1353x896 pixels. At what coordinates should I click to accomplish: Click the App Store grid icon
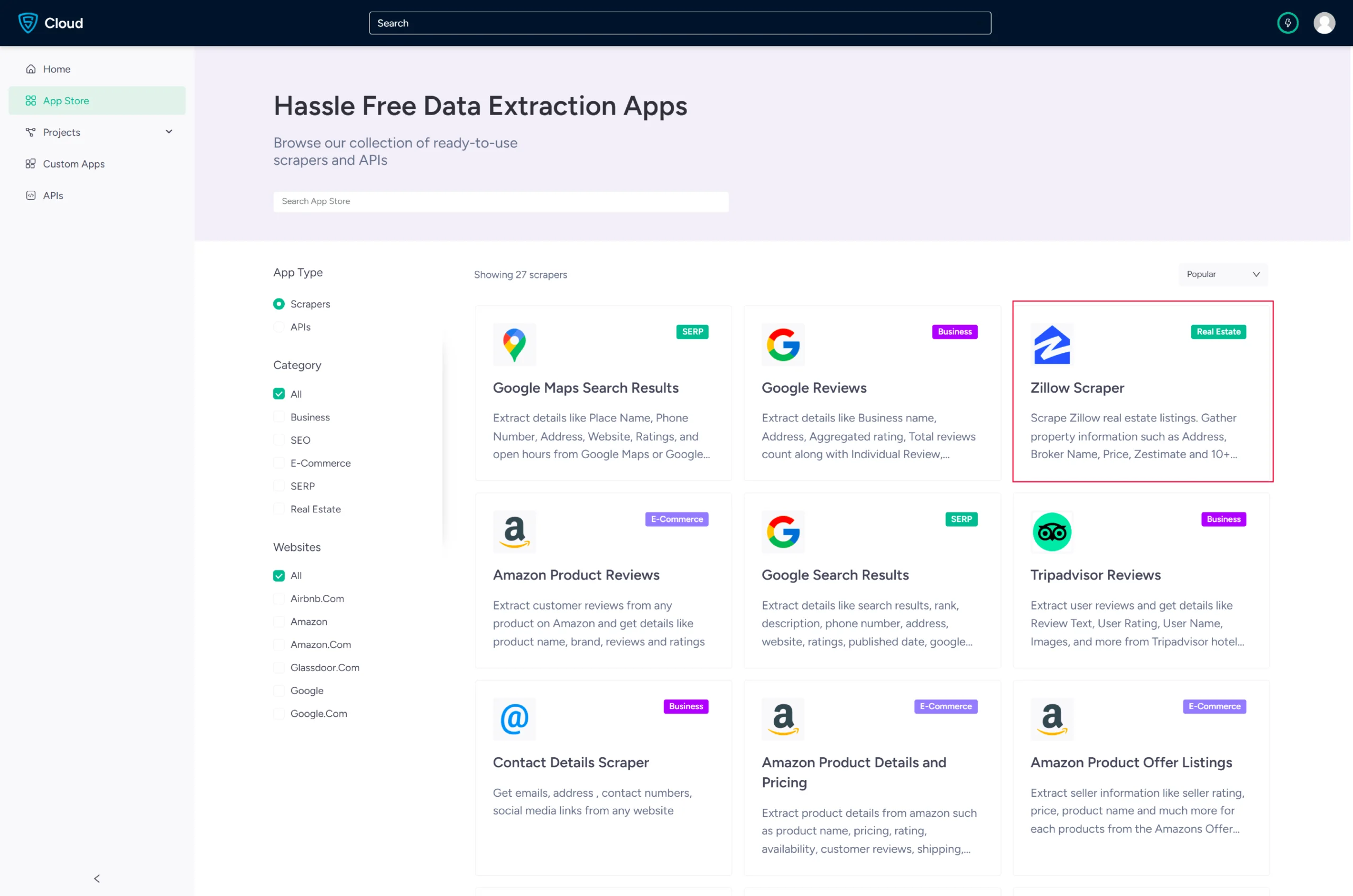click(x=31, y=100)
